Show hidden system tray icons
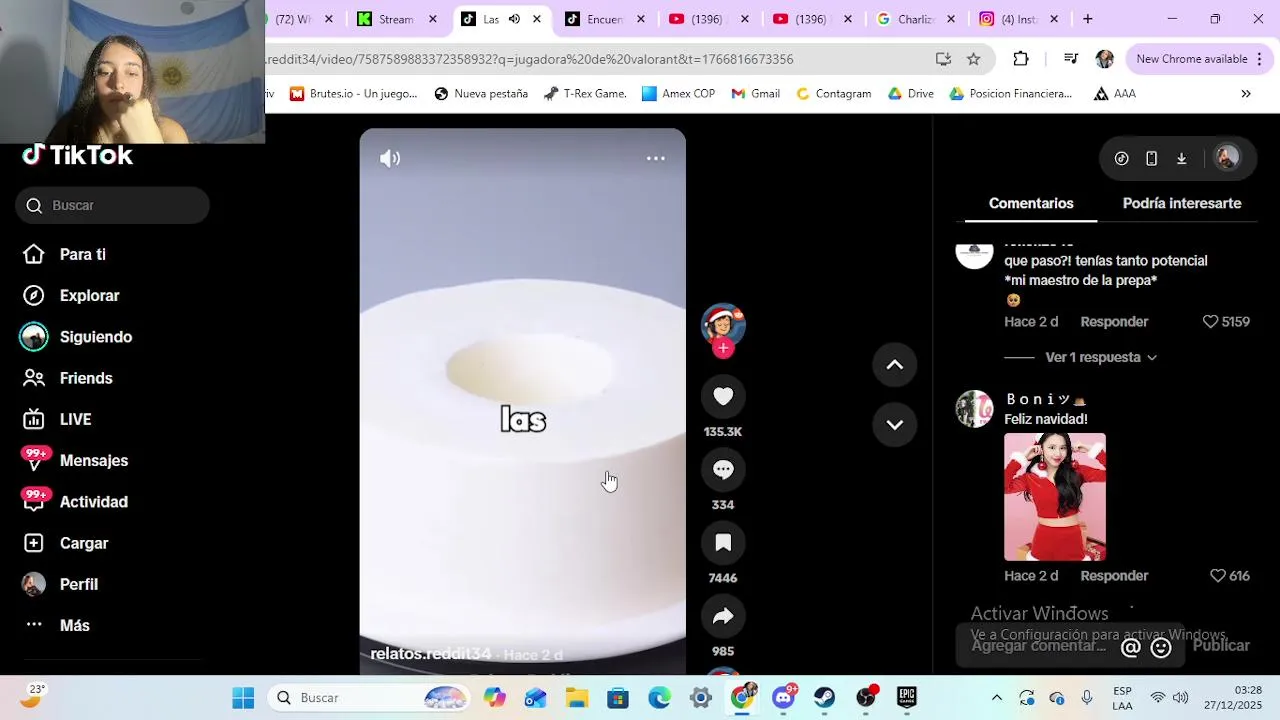The height and width of the screenshot is (720, 1280). [996, 698]
